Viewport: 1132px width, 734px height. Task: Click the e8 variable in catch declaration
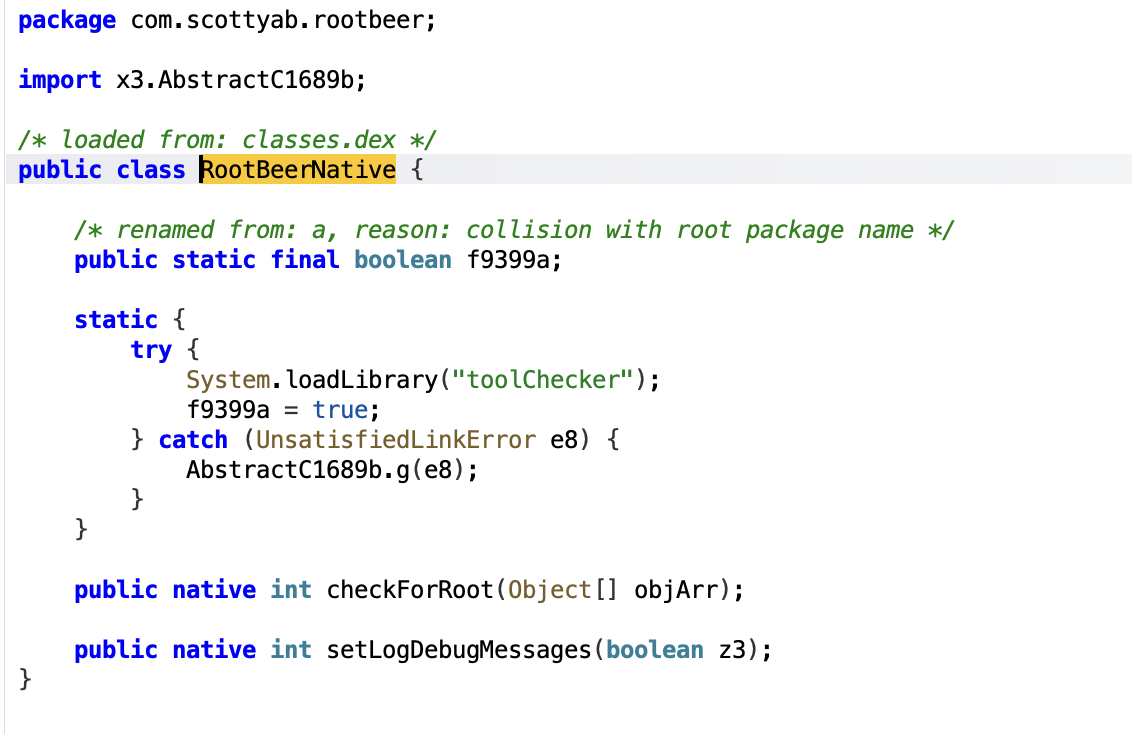[564, 440]
